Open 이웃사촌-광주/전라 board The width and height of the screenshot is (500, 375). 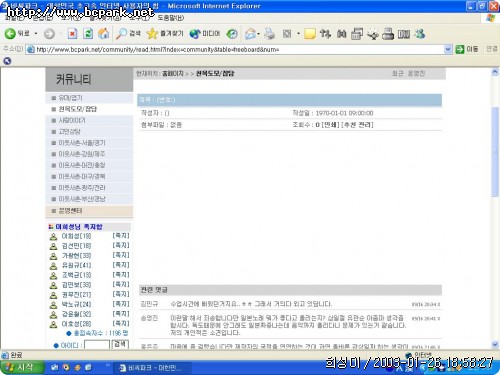point(82,188)
